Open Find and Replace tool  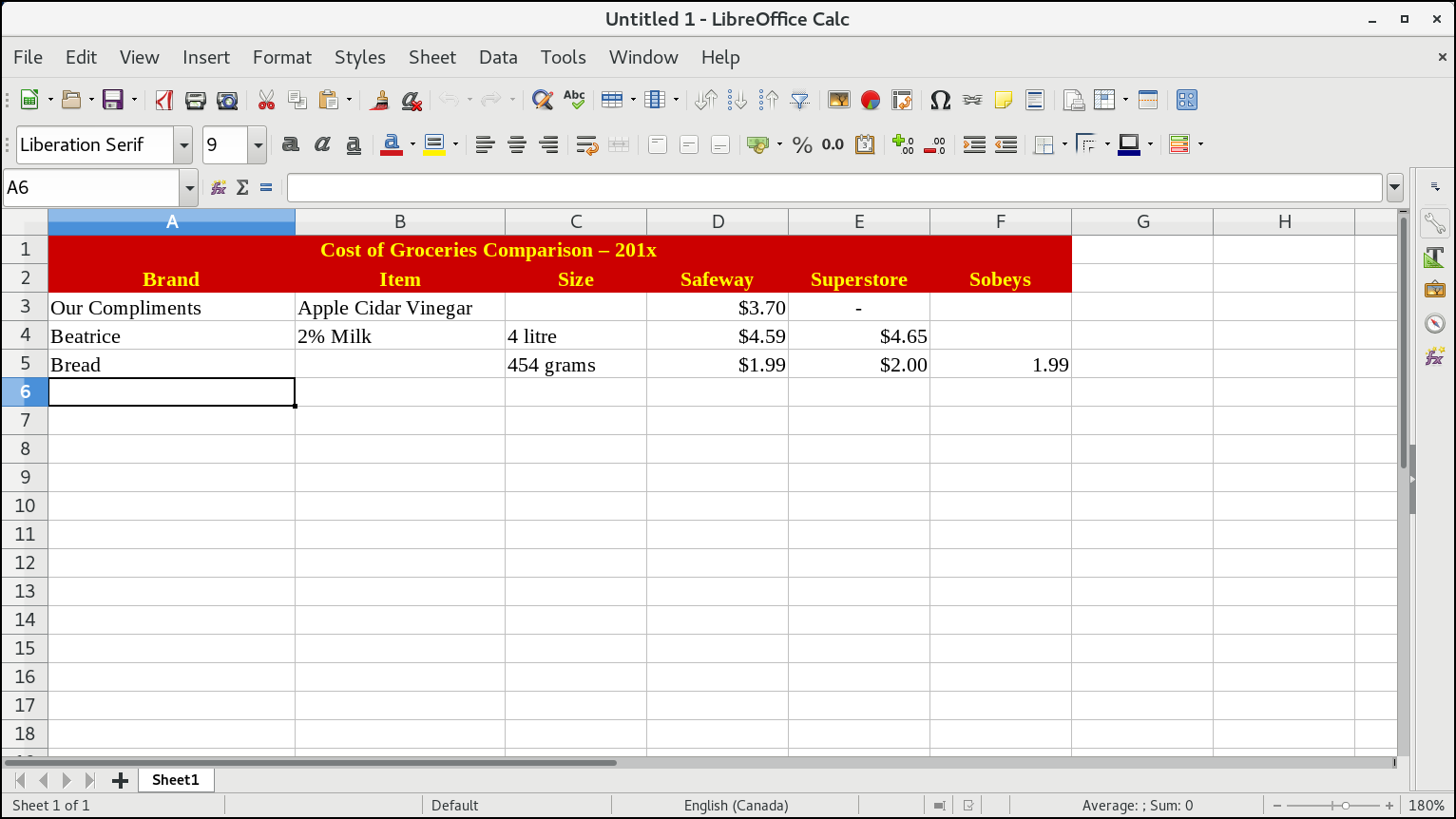[x=543, y=100]
